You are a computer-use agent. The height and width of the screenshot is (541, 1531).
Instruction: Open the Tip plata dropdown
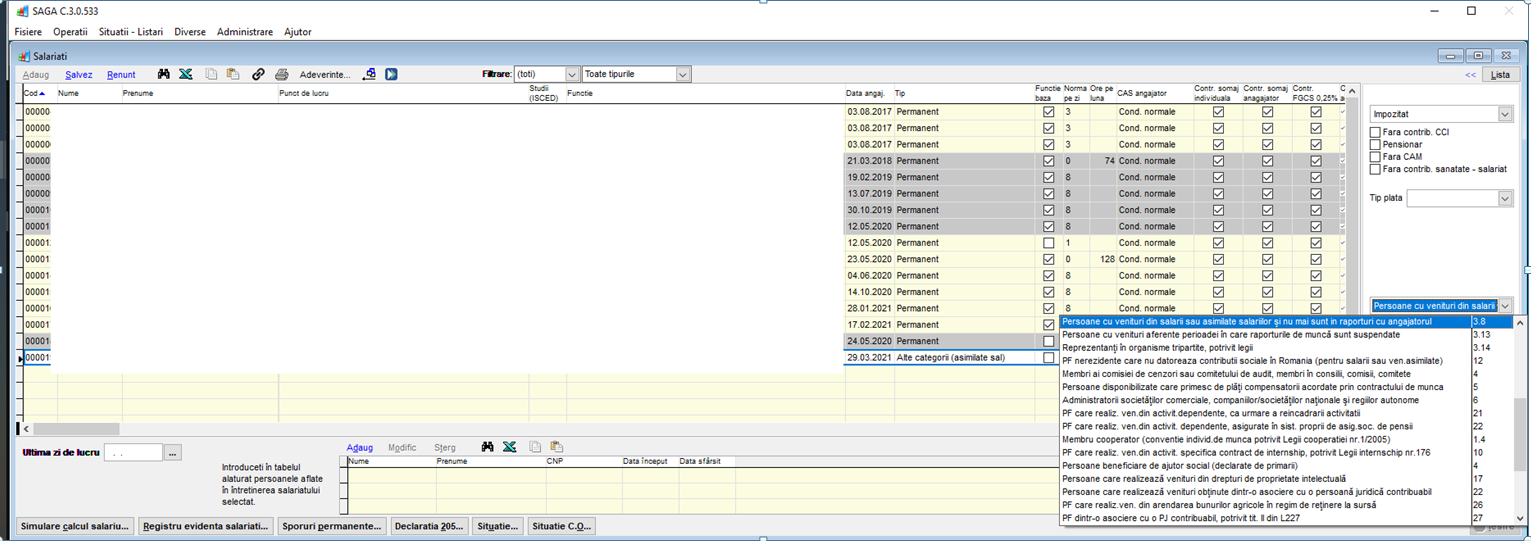pos(1505,198)
